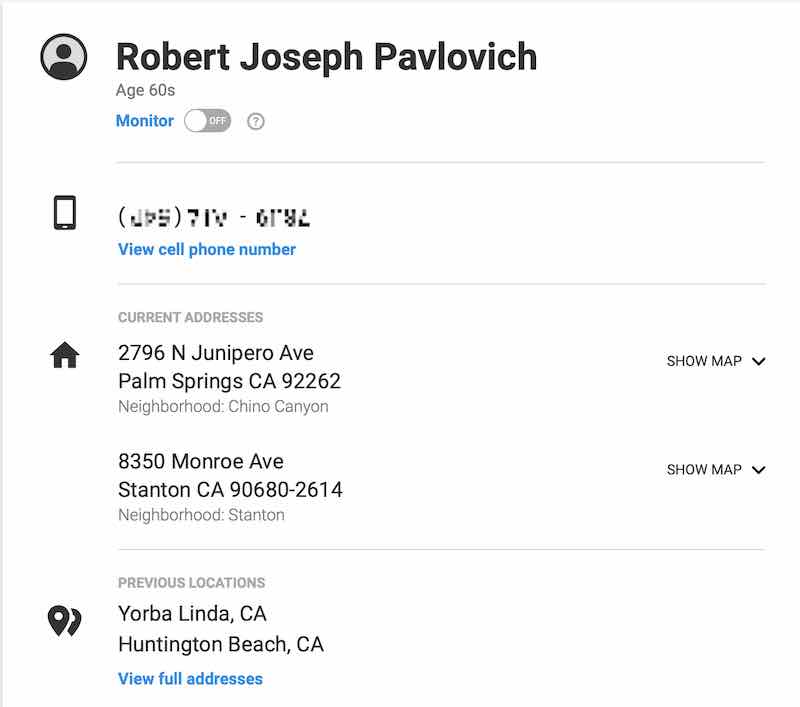This screenshot has width=800, height=707.
Task: Click the chevron beside Junipero Ave map
Action: tap(758, 361)
